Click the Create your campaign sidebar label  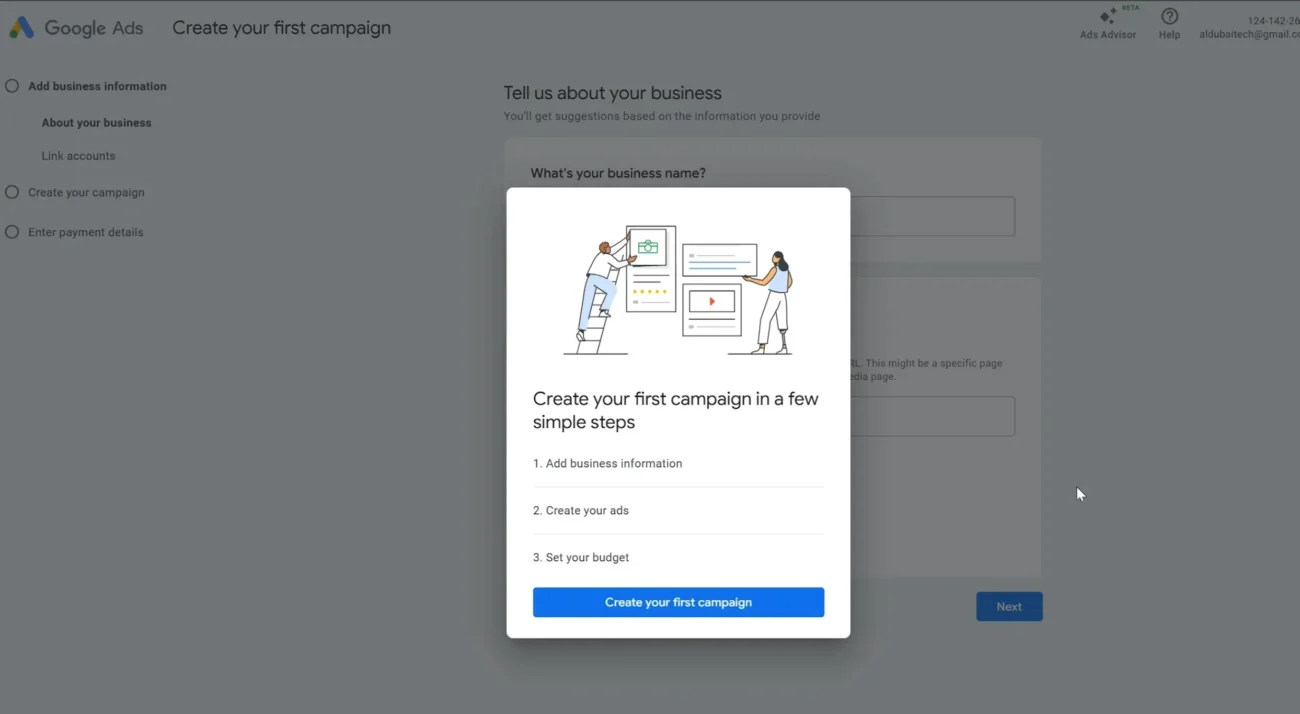pyautogui.click(x=86, y=192)
